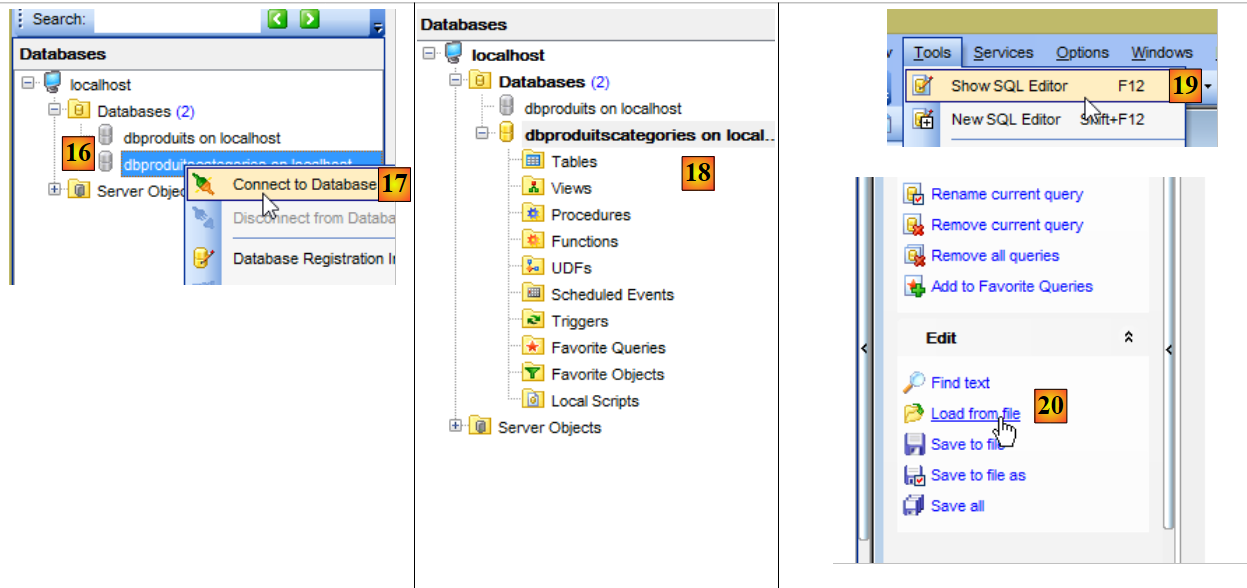
Task: Click the Find text magnifier icon
Action: tap(913, 382)
